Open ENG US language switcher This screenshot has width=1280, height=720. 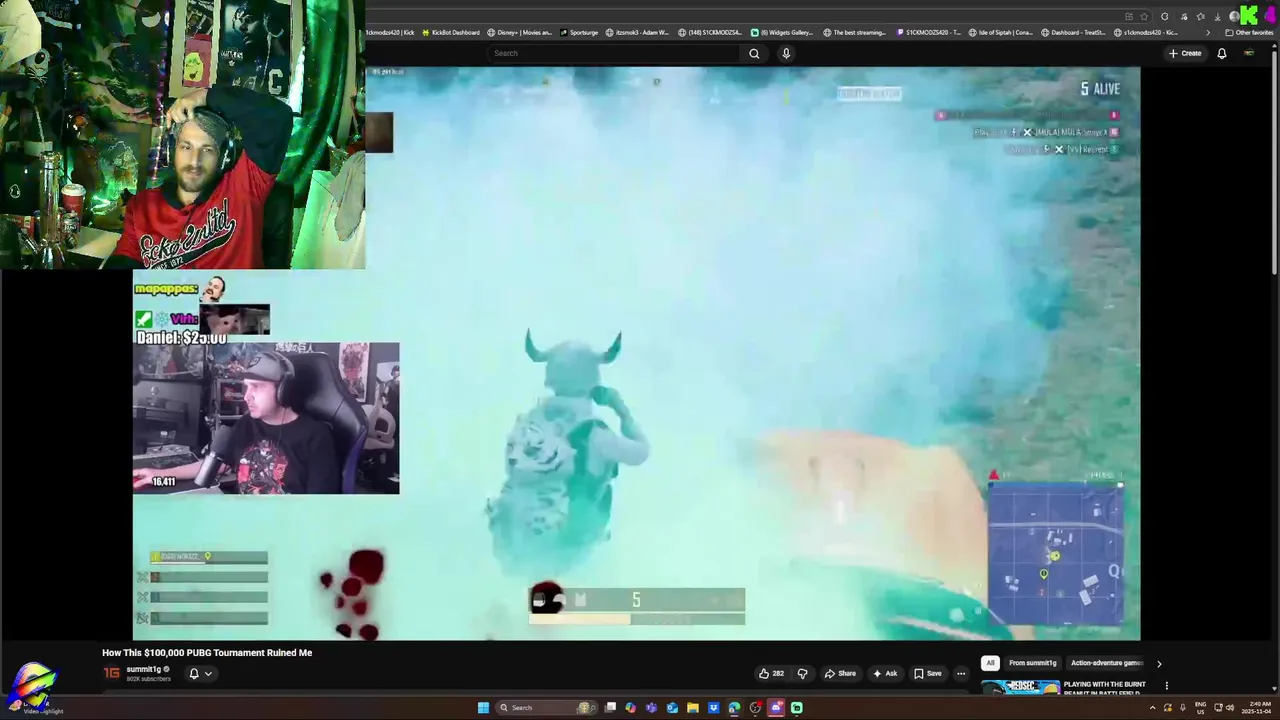(x=1200, y=708)
